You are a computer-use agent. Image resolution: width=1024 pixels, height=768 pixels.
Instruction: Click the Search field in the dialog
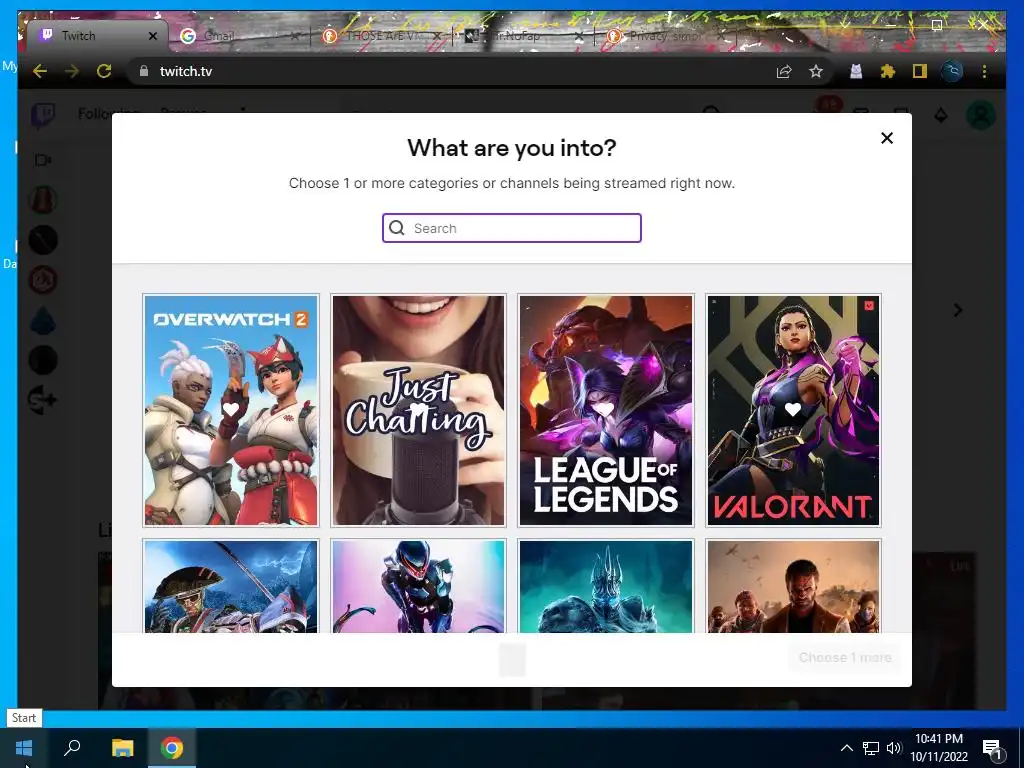pyautogui.click(x=511, y=228)
